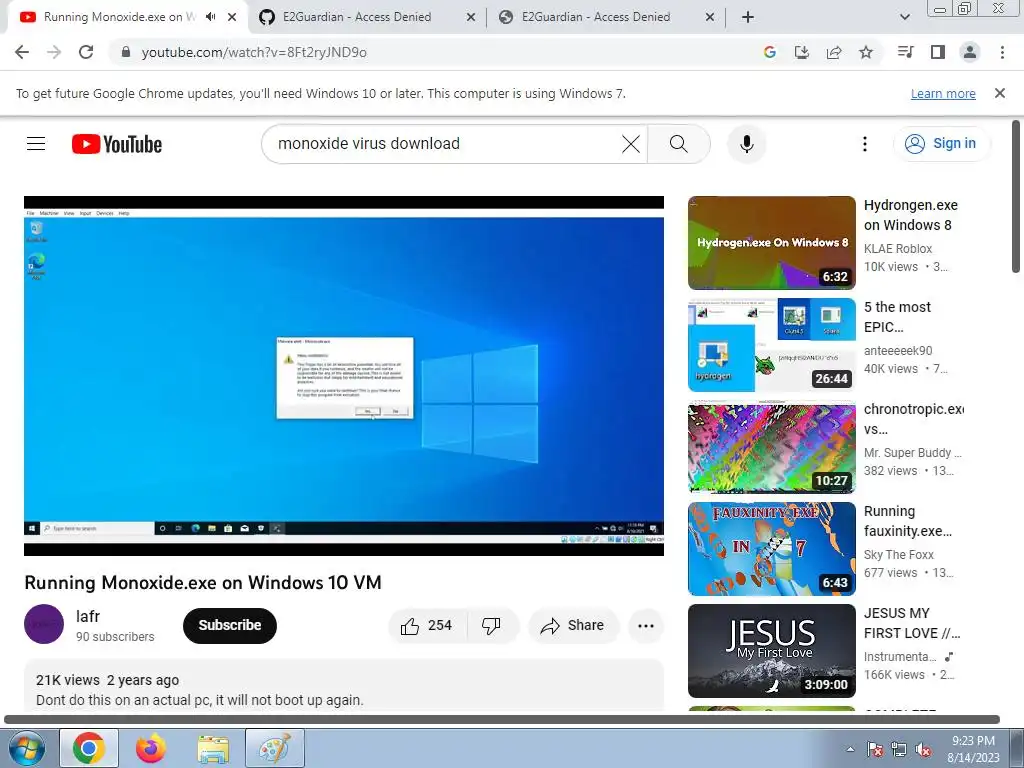Open lafr channel name link
The height and width of the screenshot is (768, 1024).
click(88, 616)
